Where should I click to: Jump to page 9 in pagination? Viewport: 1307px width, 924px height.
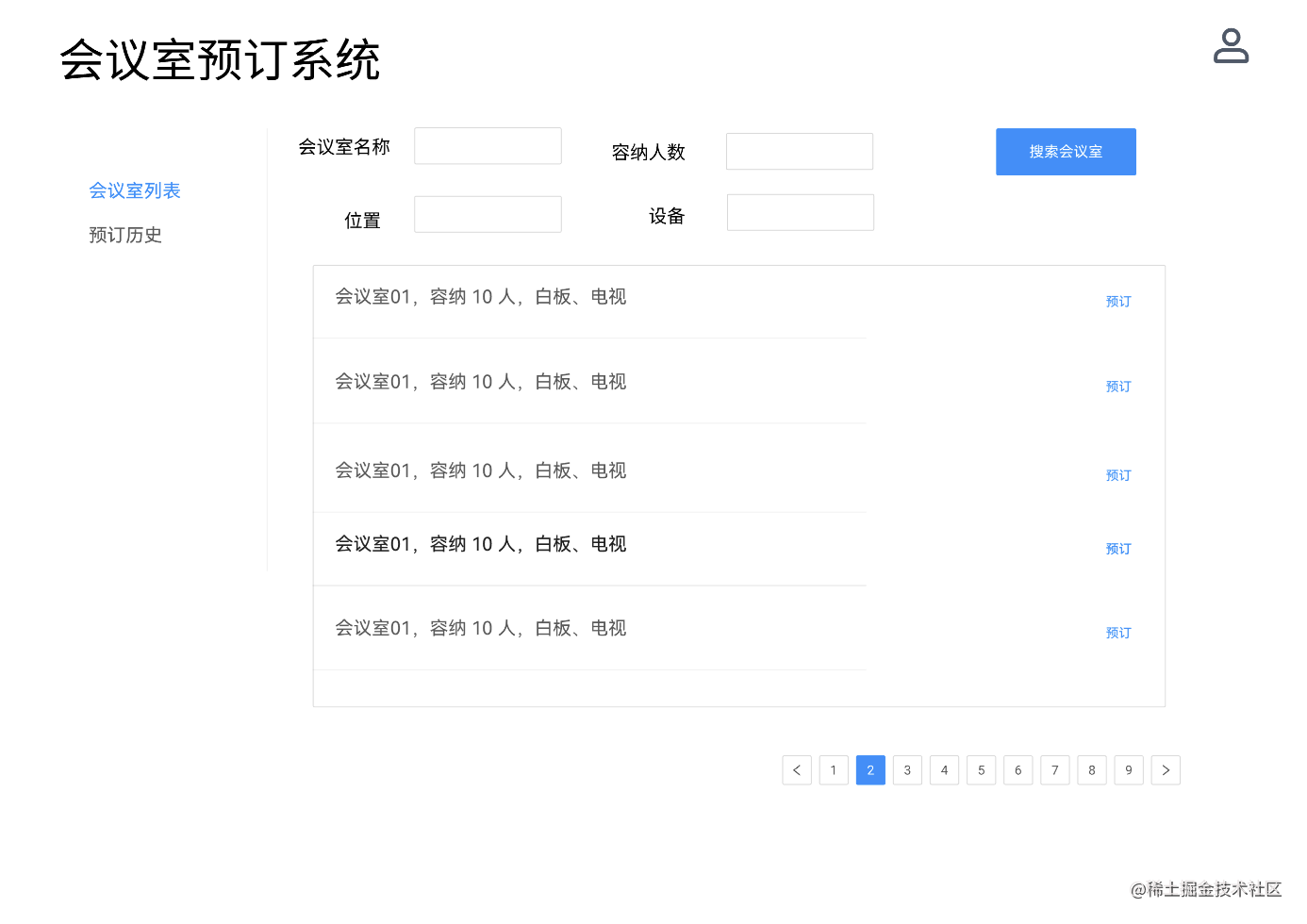point(1129,770)
